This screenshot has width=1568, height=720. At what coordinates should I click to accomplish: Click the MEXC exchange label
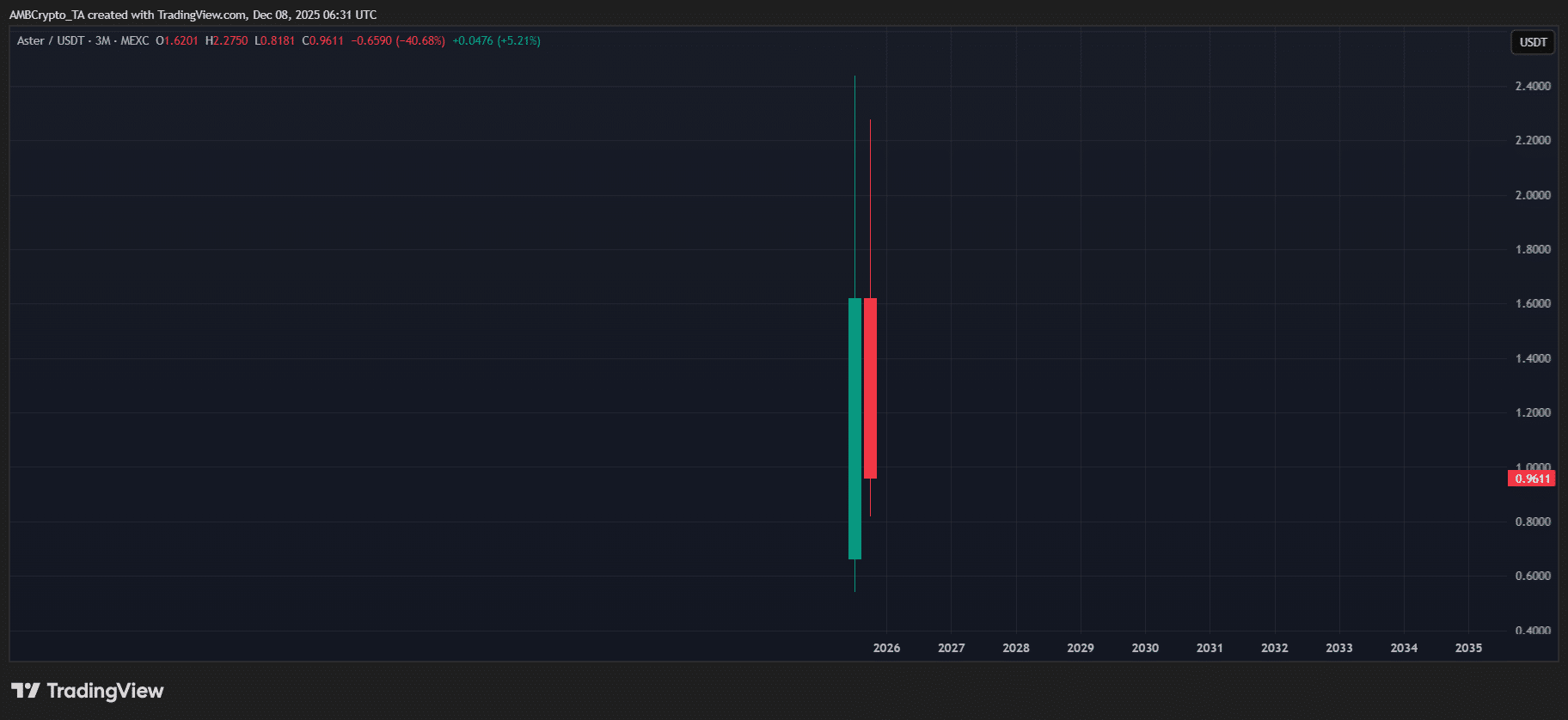tap(135, 40)
